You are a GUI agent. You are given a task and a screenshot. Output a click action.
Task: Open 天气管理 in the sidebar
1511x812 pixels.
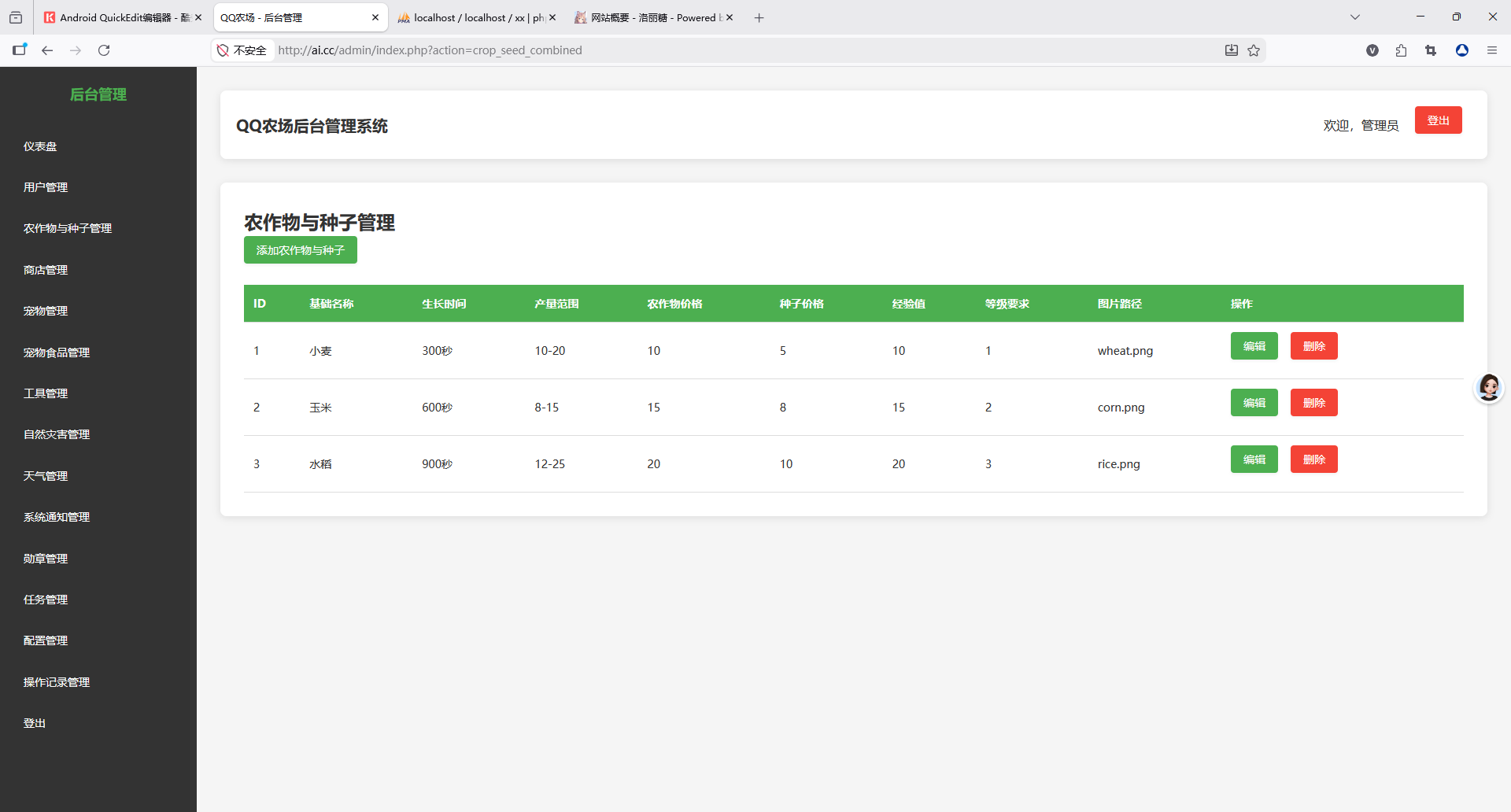[x=46, y=476]
